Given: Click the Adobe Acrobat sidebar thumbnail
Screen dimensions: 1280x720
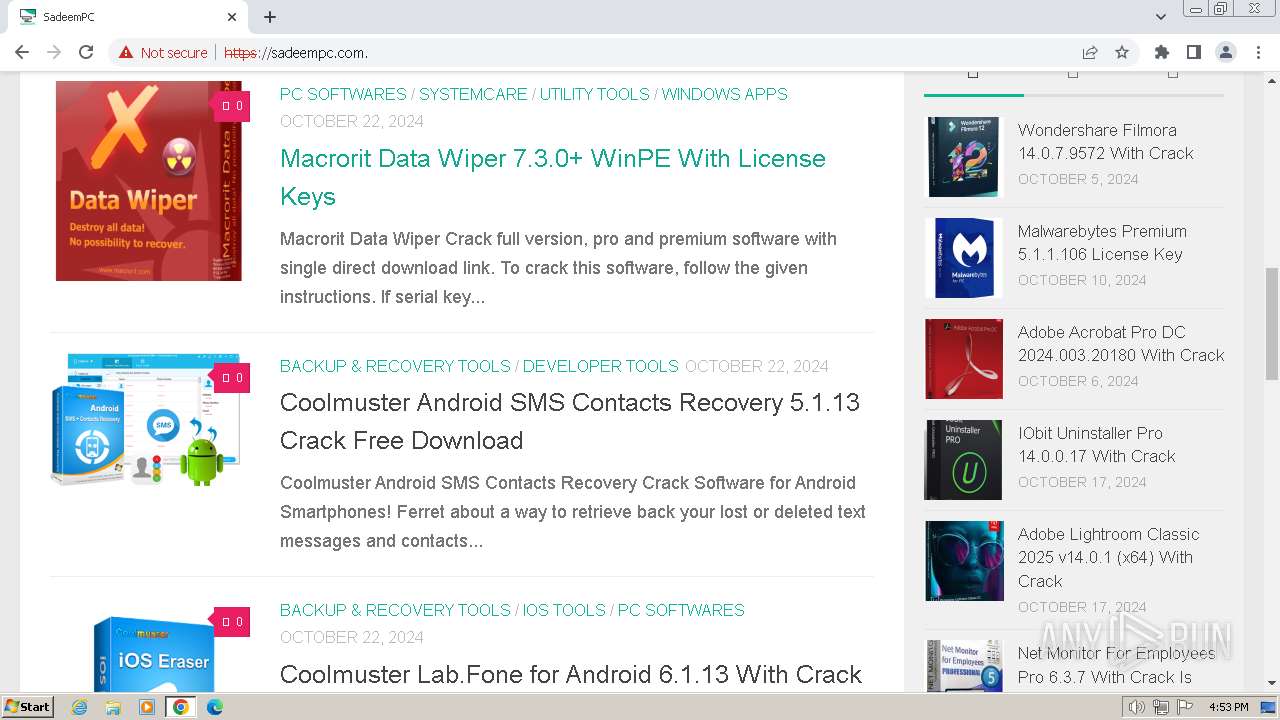Looking at the screenshot, I should point(964,359).
